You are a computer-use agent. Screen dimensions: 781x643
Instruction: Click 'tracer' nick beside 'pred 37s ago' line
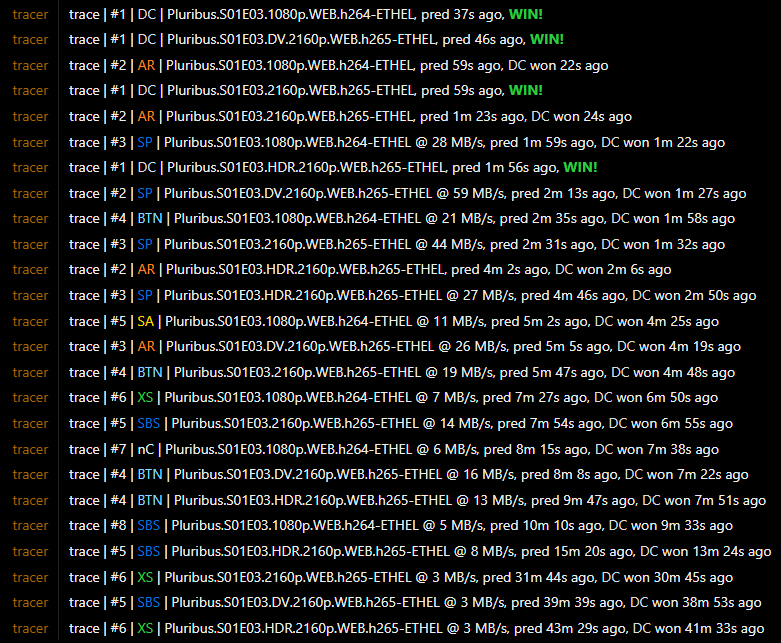click(x=30, y=14)
